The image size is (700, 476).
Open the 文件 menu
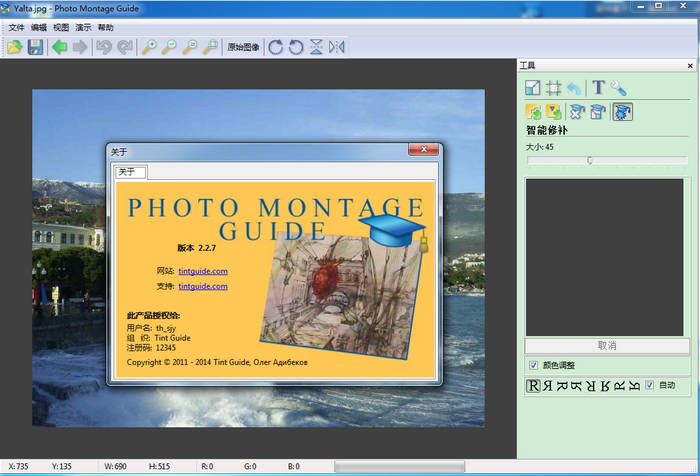(16, 27)
